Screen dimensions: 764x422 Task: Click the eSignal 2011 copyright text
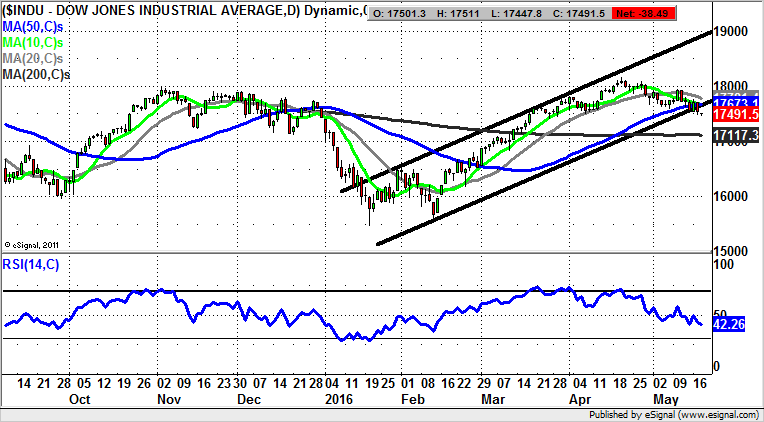coord(30,243)
